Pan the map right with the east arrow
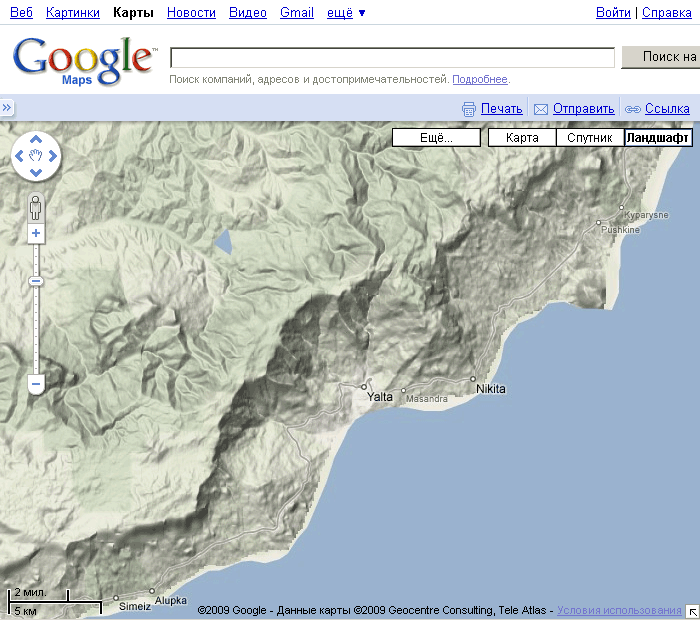 pyautogui.click(x=53, y=156)
